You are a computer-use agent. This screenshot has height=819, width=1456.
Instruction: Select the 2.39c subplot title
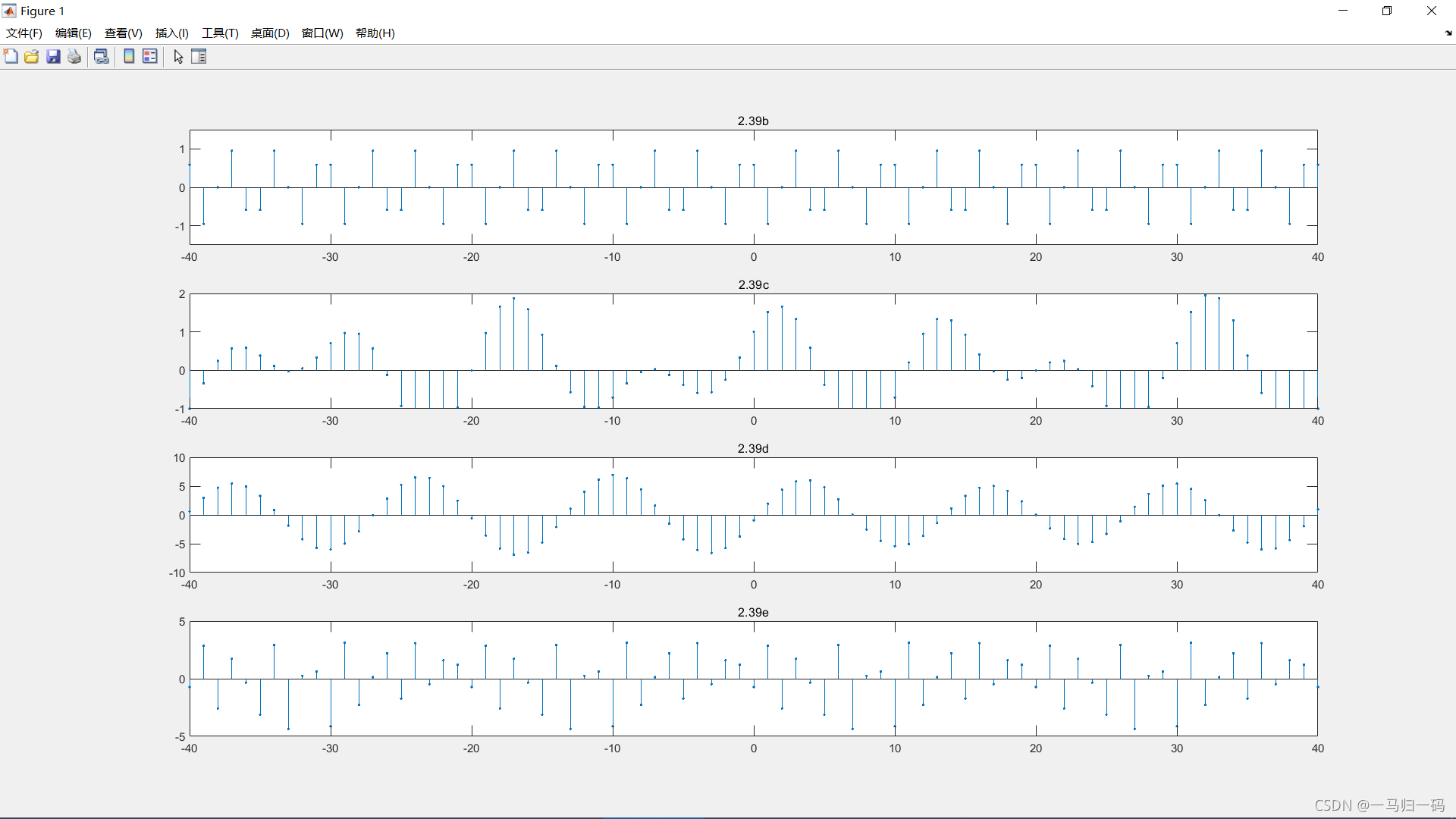click(753, 285)
